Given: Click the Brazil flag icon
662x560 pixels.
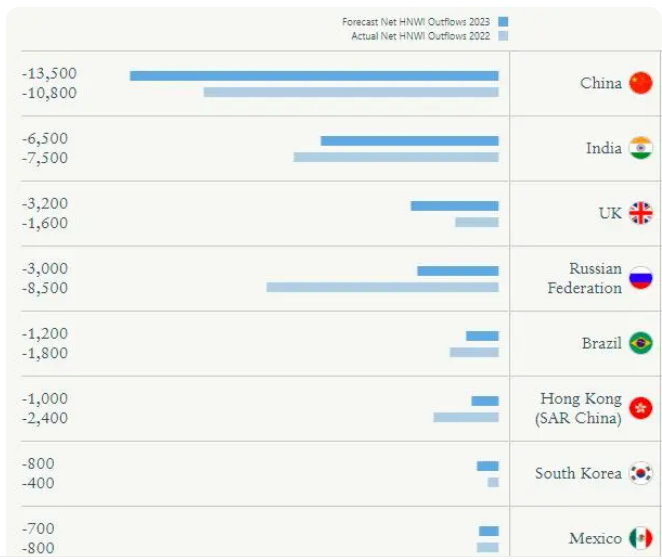Looking at the screenshot, I should 640,343.
